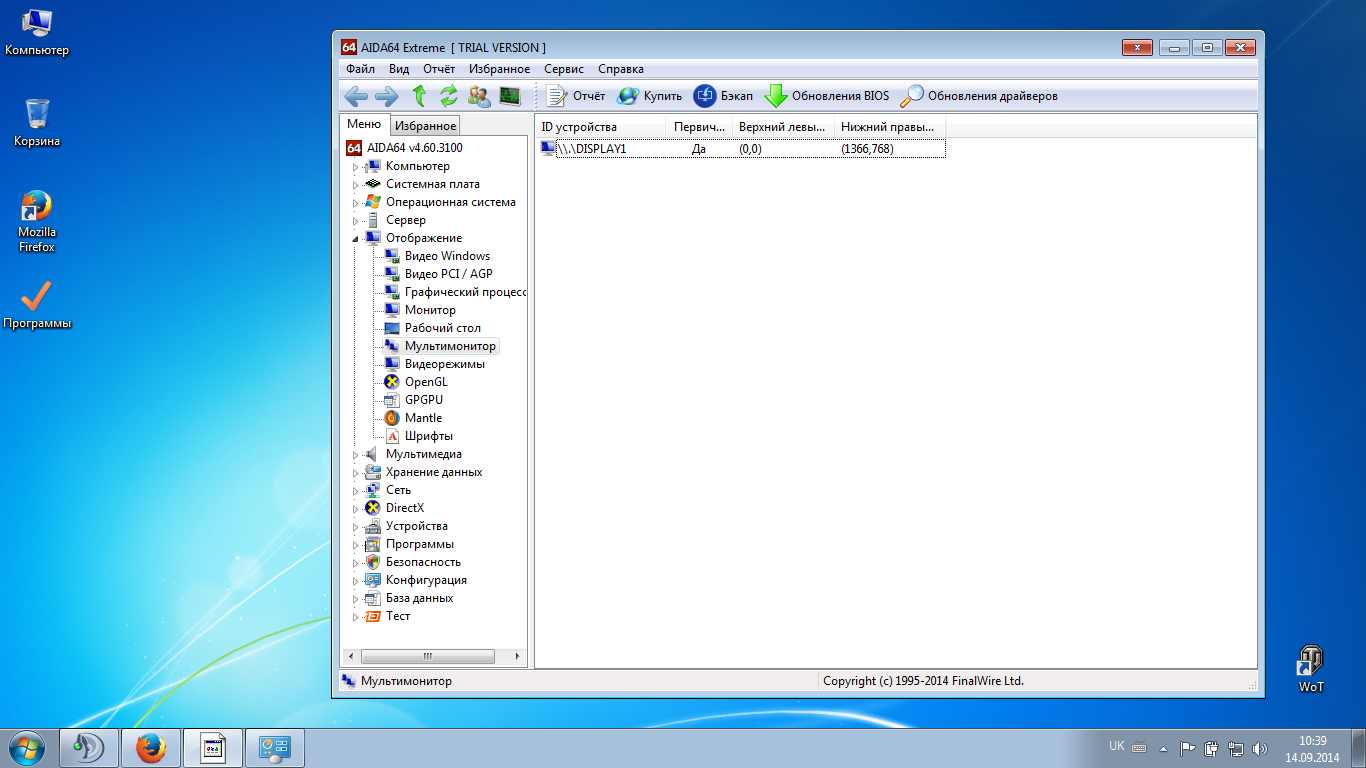Click the GPGPU icon in tree
Image resolution: width=1366 pixels, height=768 pixels.
point(392,400)
